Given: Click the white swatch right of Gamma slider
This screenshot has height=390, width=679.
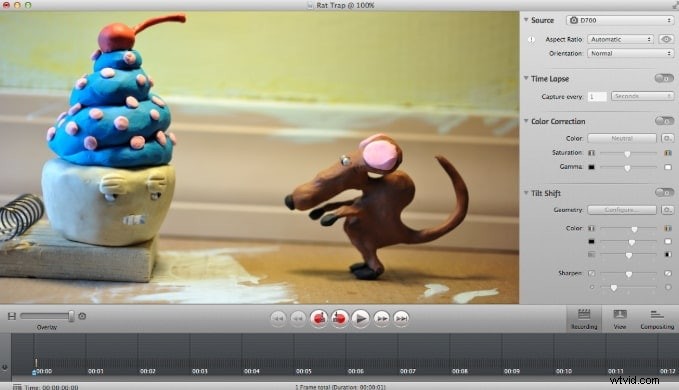Looking at the screenshot, I should pos(668,167).
